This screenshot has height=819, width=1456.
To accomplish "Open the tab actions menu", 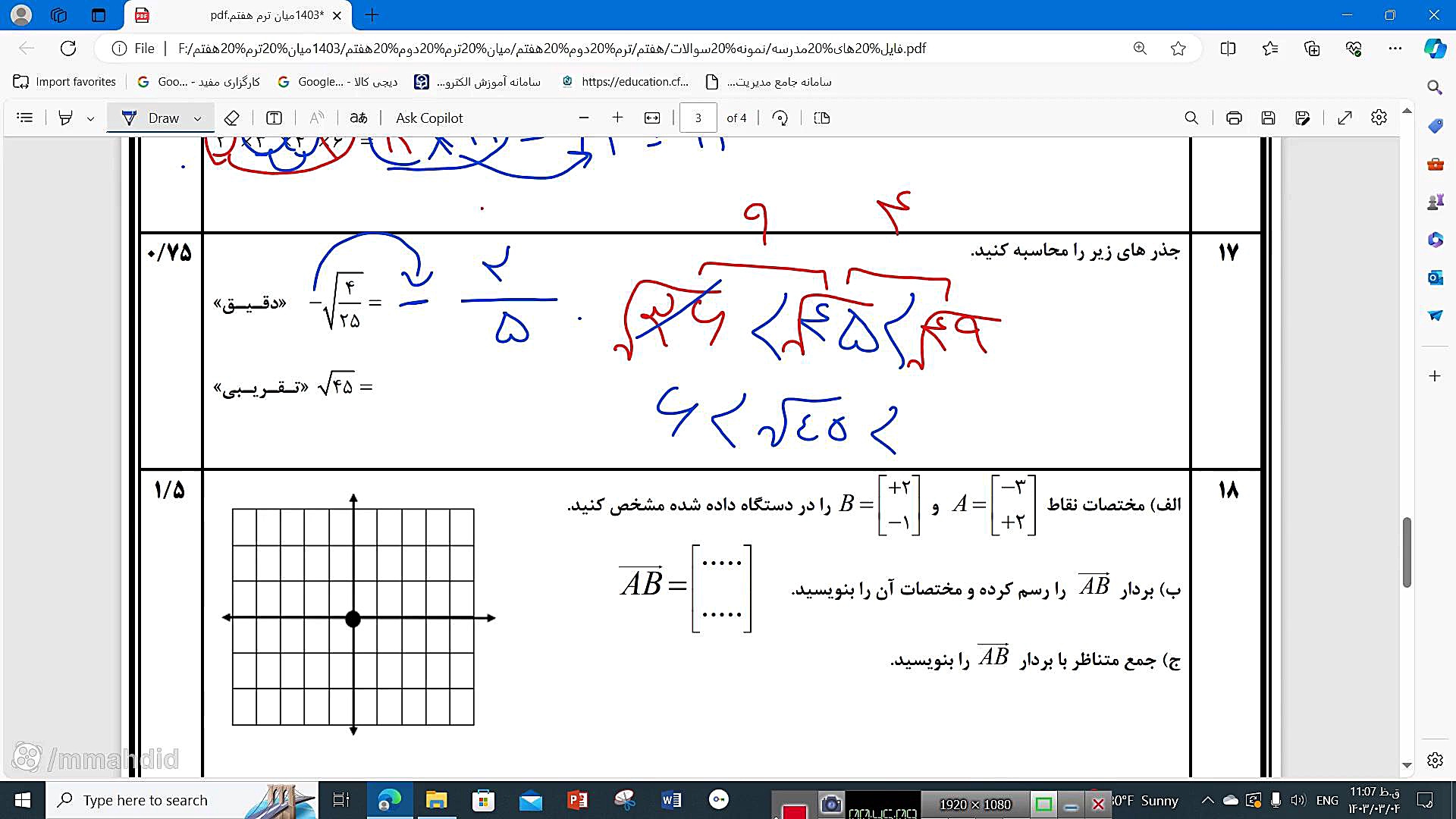I will tap(98, 15).
